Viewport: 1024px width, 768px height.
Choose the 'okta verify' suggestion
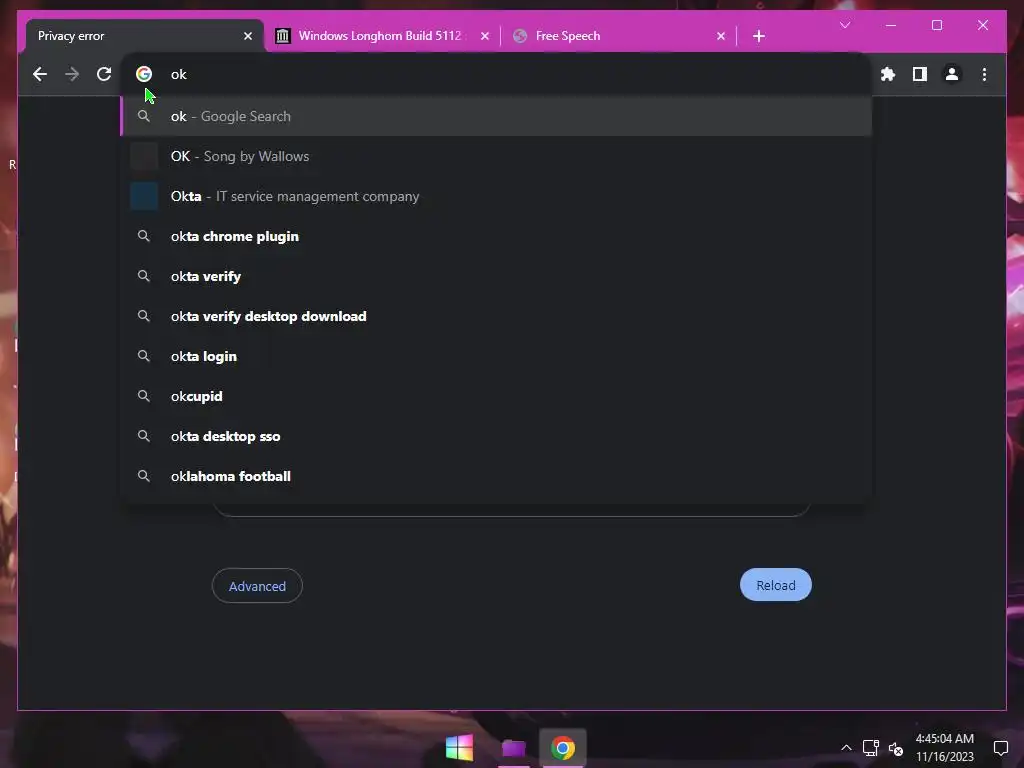(496, 276)
